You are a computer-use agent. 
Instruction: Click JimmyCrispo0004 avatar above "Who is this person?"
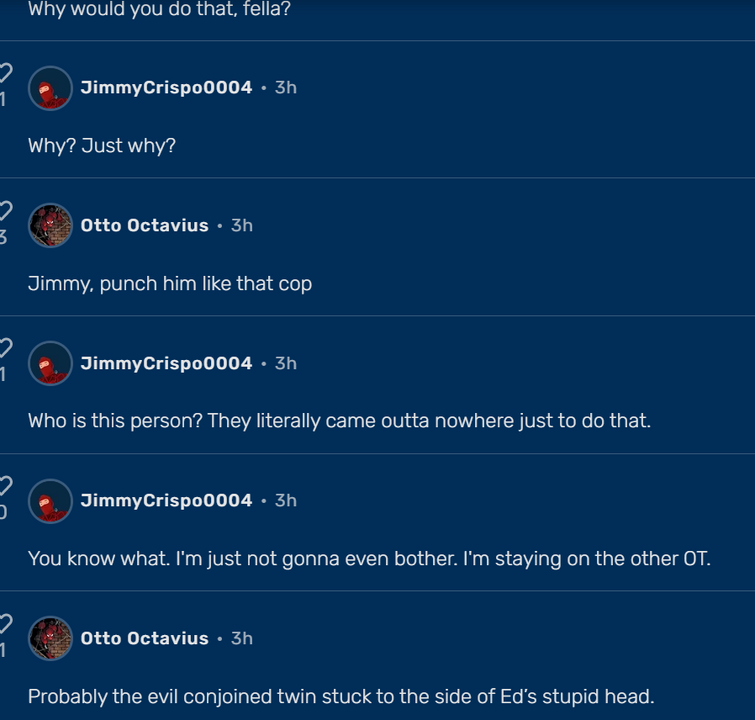(x=50, y=363)
